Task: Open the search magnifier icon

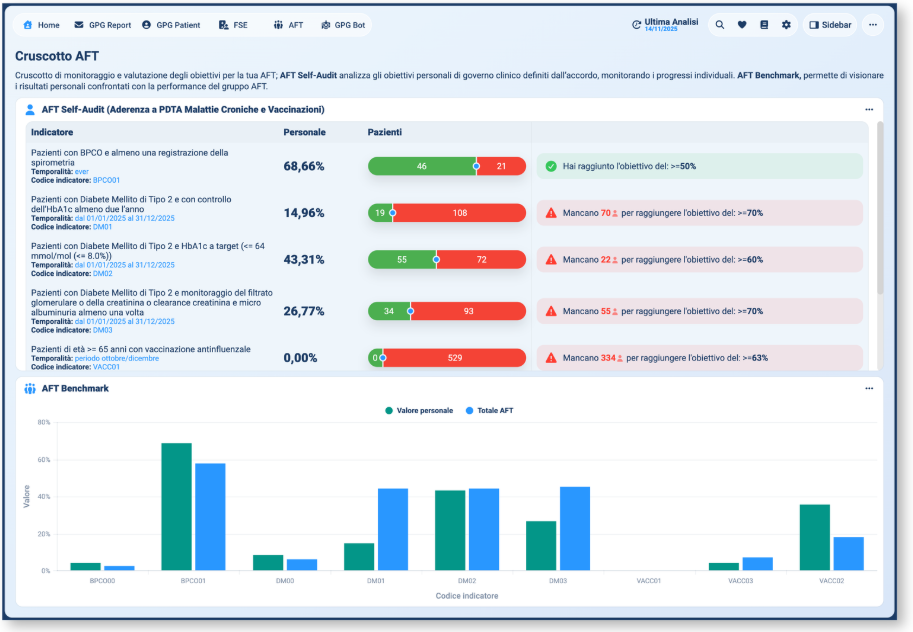Action: [x=720, y=25]
